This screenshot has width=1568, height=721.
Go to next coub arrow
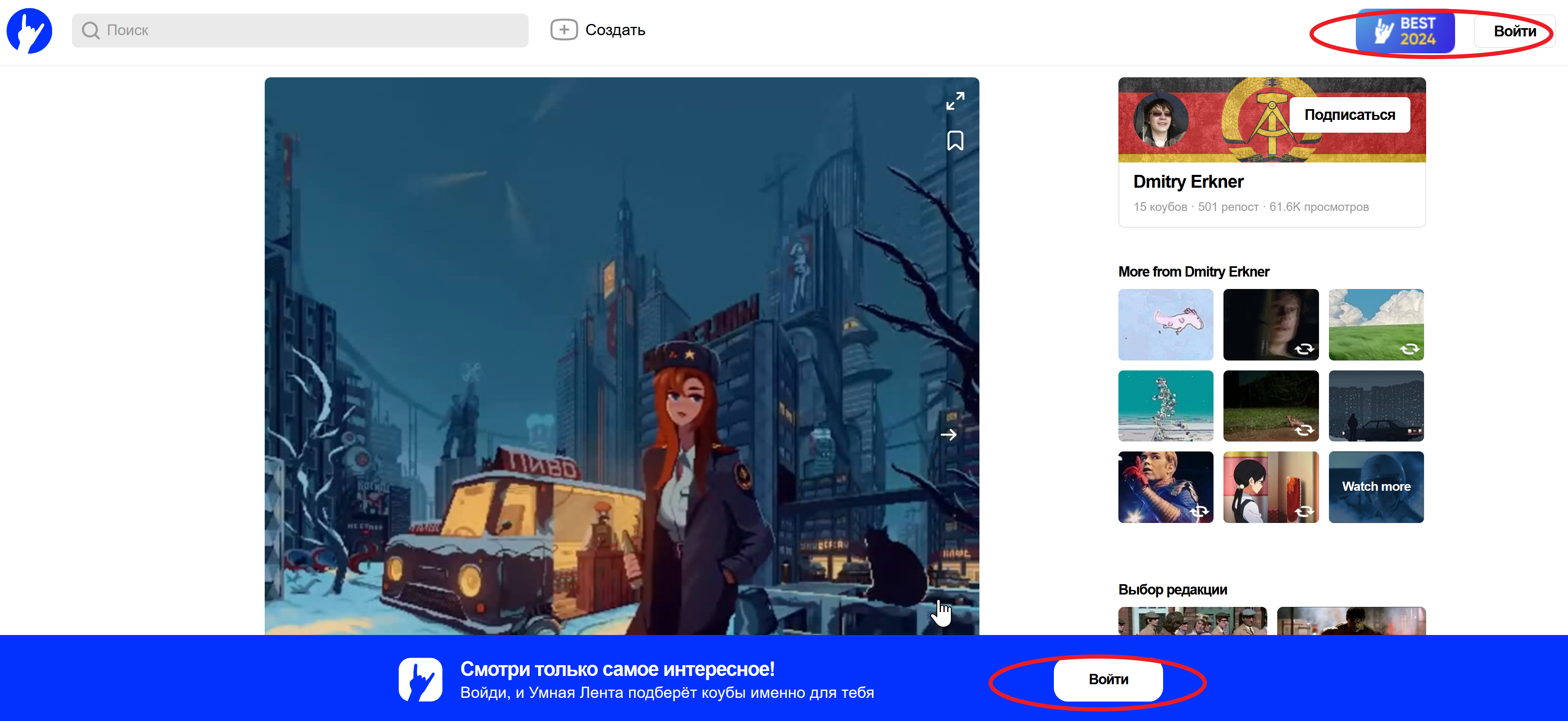tap(948, 435)
